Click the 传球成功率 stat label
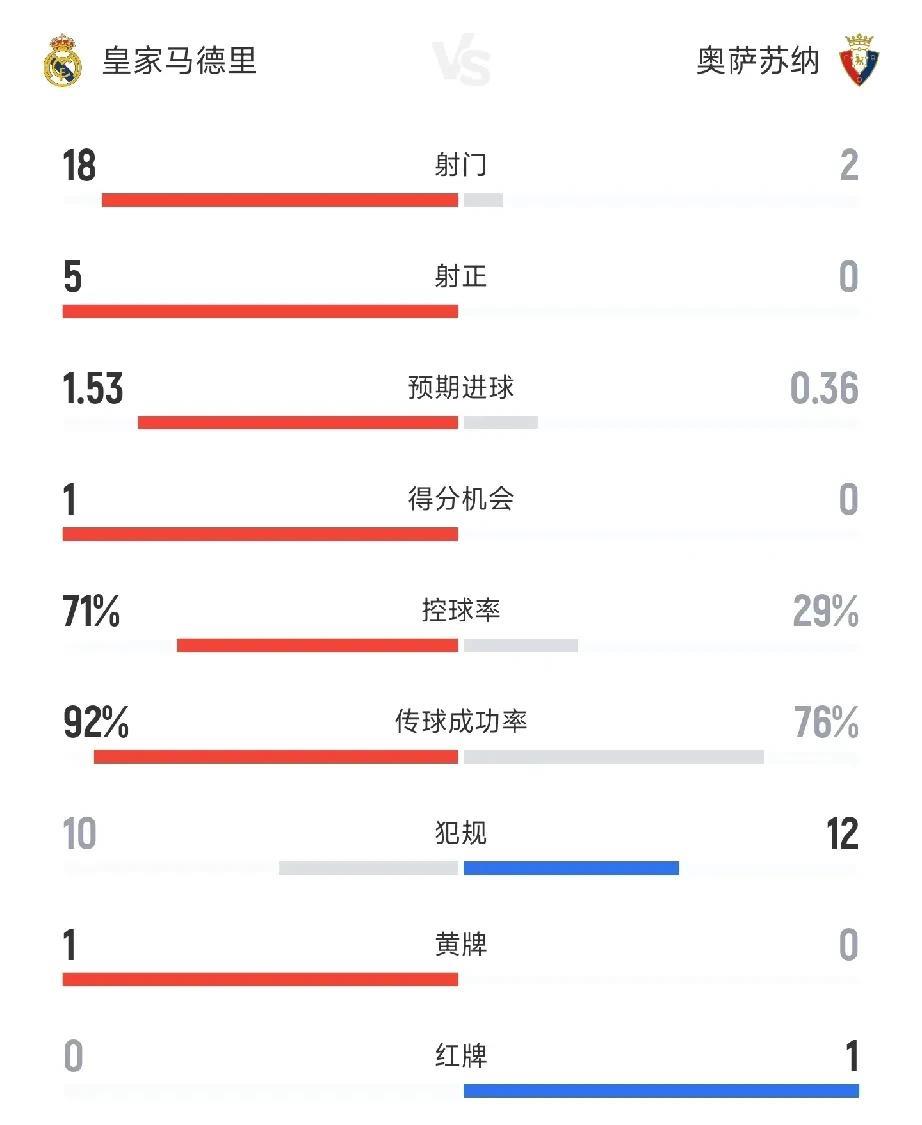This screenshot has height=1125, width=922. [461, 722]
